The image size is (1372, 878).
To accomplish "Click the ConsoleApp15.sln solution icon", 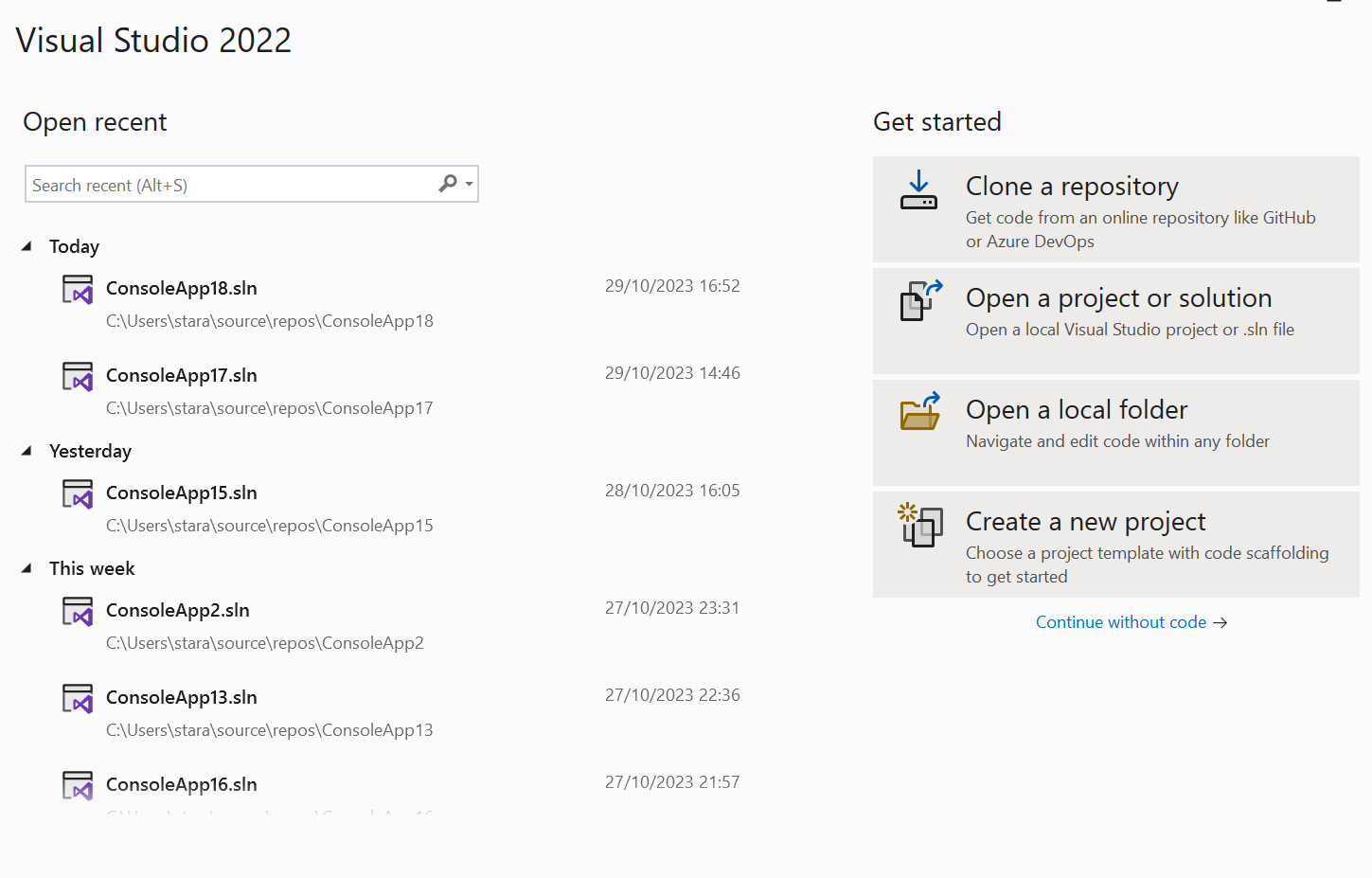I will (78, 493).
